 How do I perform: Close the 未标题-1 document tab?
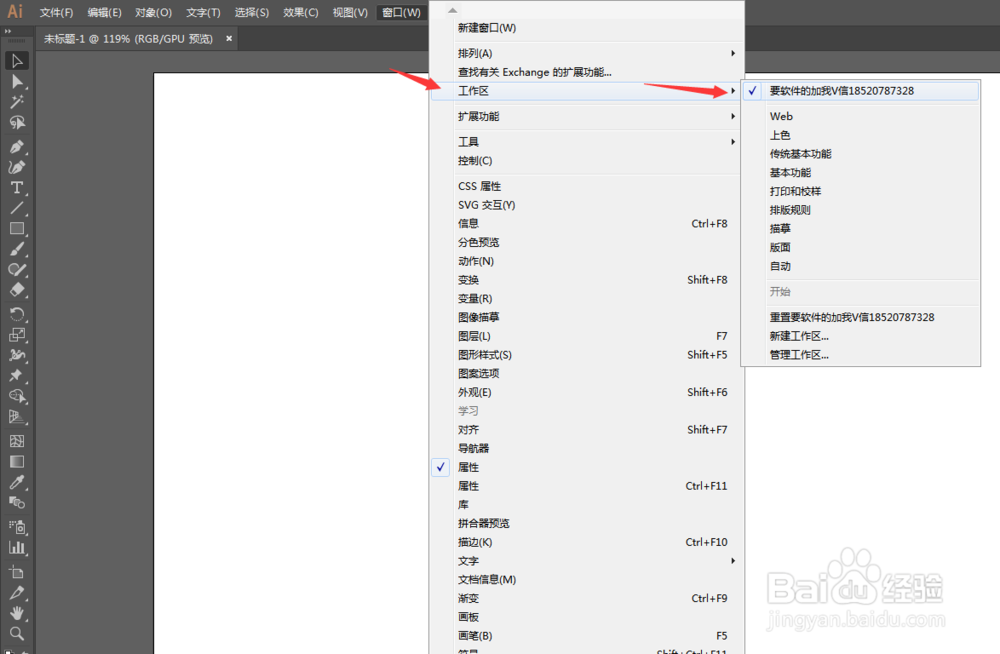229,39
